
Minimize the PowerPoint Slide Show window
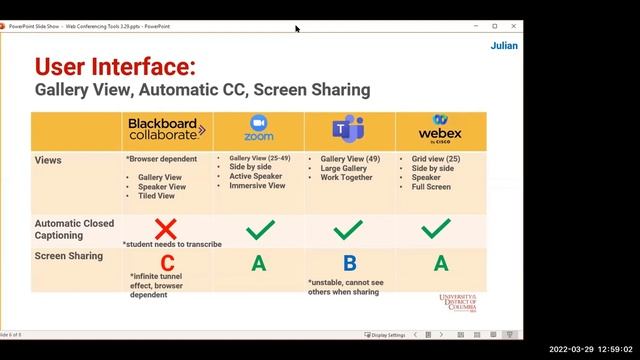tap(476, 26)
